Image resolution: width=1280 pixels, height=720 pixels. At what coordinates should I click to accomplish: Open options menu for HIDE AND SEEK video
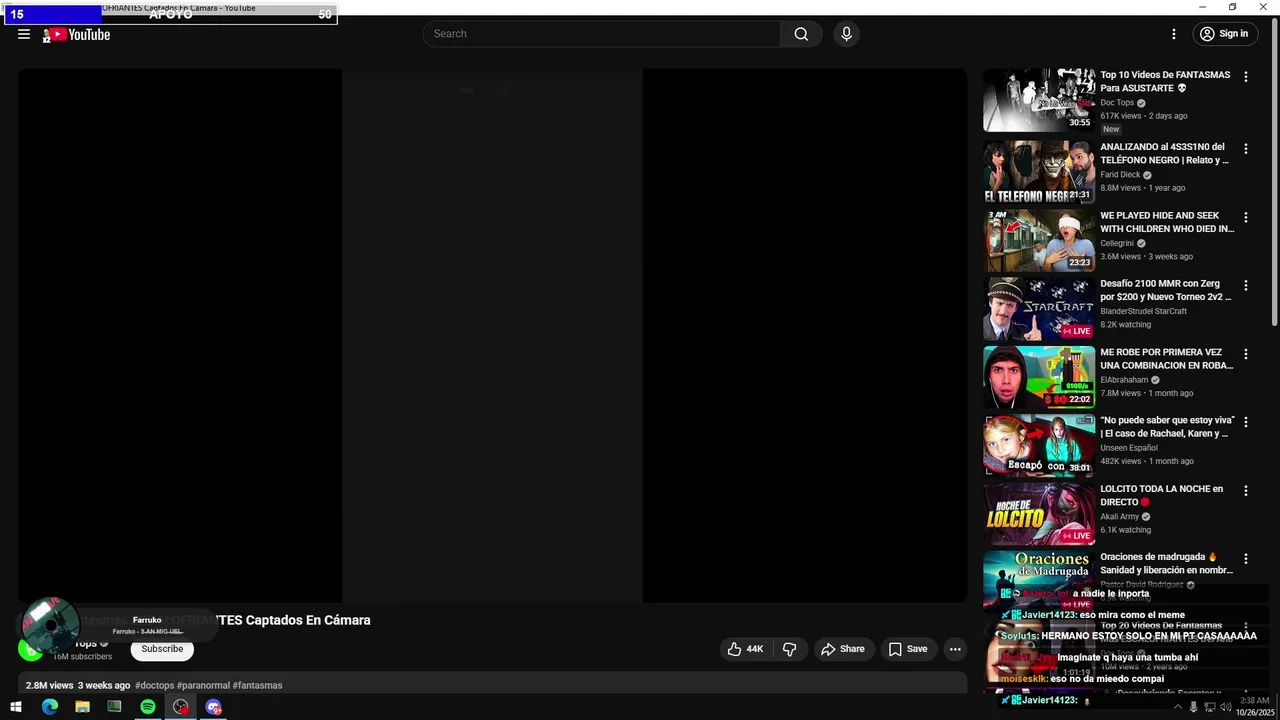(x=1246, y=217)
